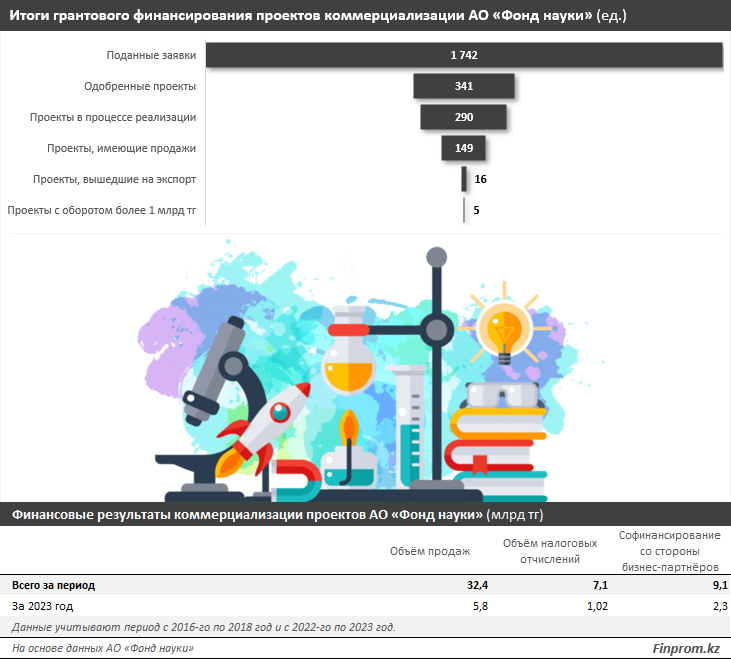Click the Finprom.kz logo text

coord(686,648)
